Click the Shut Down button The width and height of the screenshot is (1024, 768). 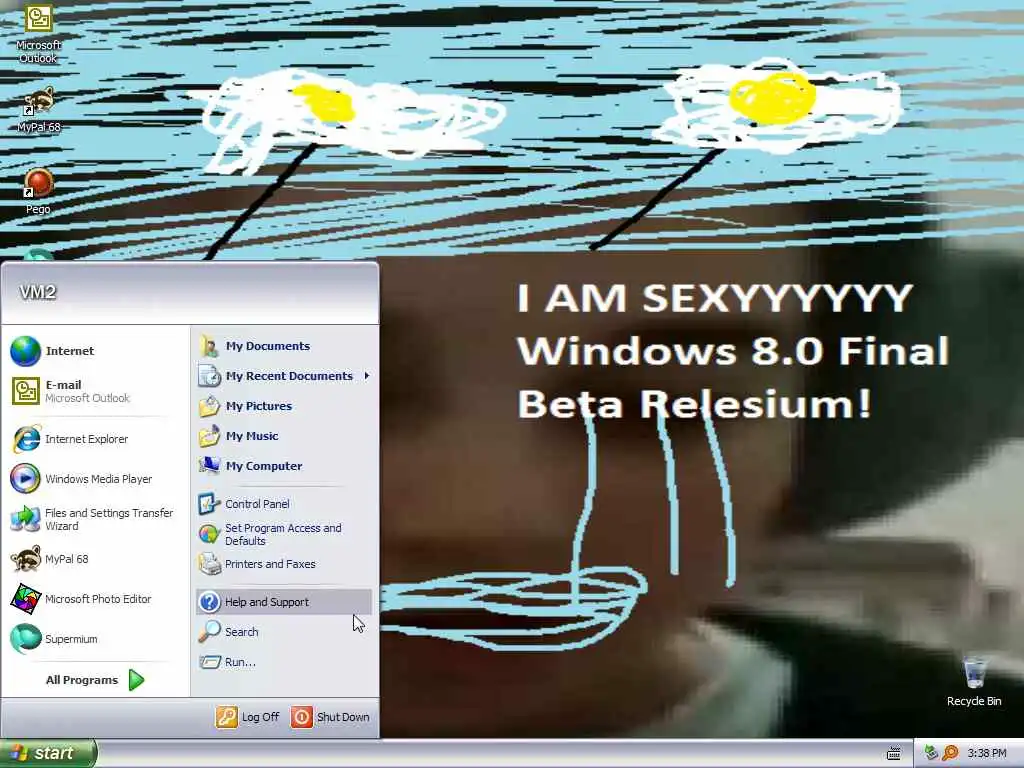(330, 717)
